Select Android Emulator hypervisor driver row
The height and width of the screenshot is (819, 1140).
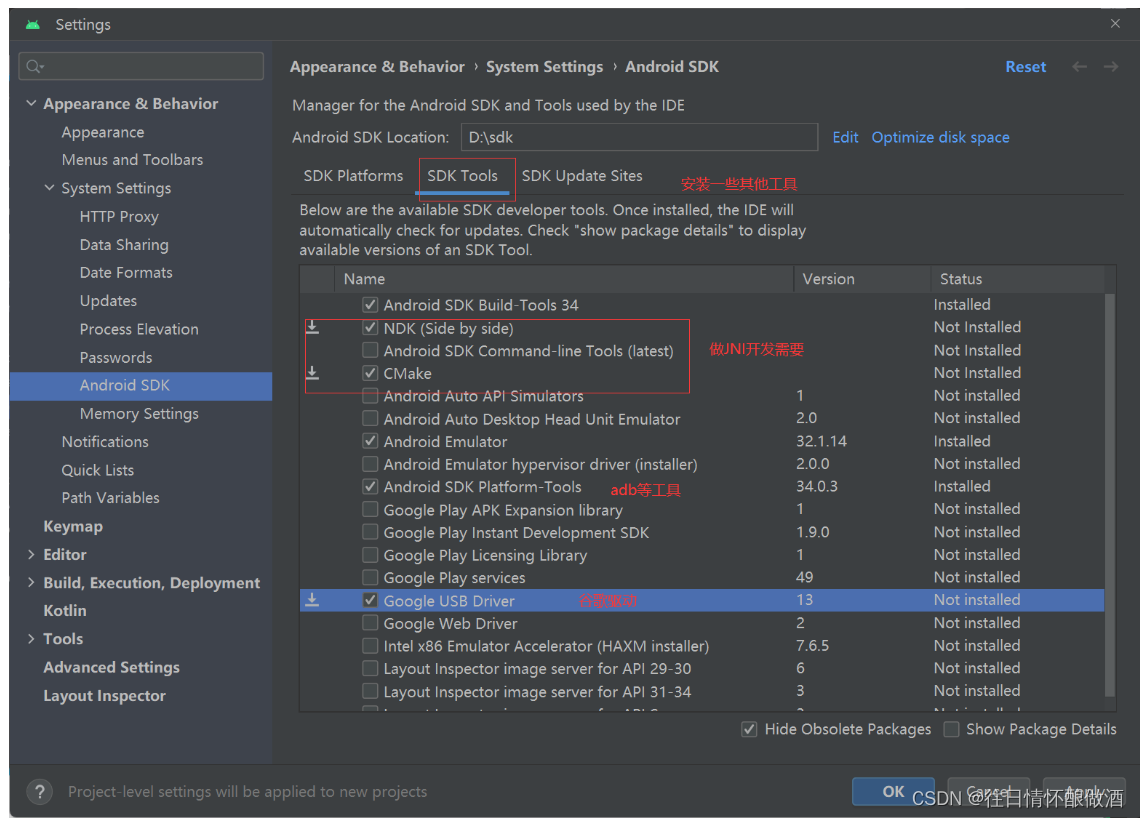click(702, 464)
